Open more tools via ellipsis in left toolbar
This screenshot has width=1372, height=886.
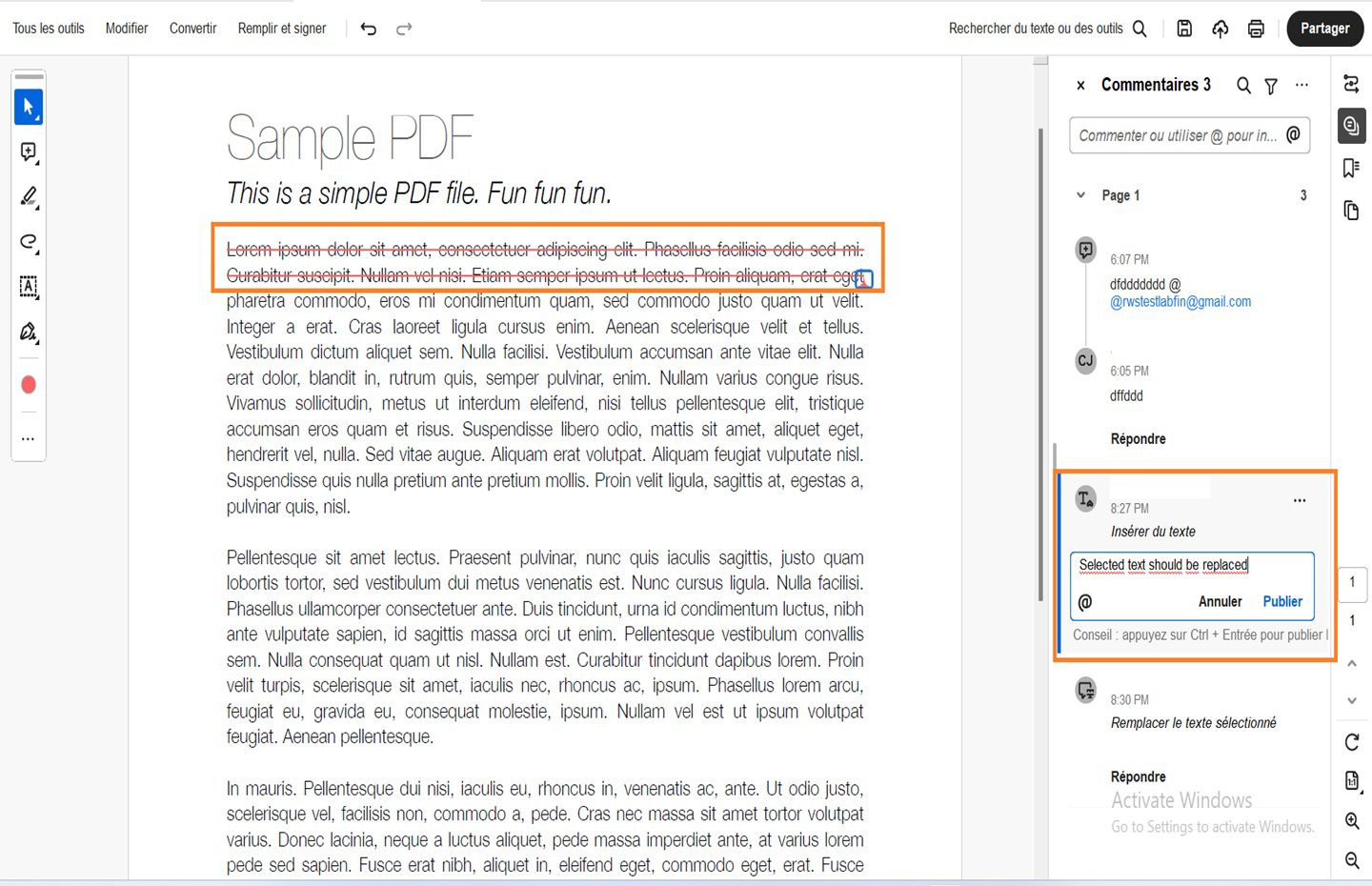coord(29,438)
